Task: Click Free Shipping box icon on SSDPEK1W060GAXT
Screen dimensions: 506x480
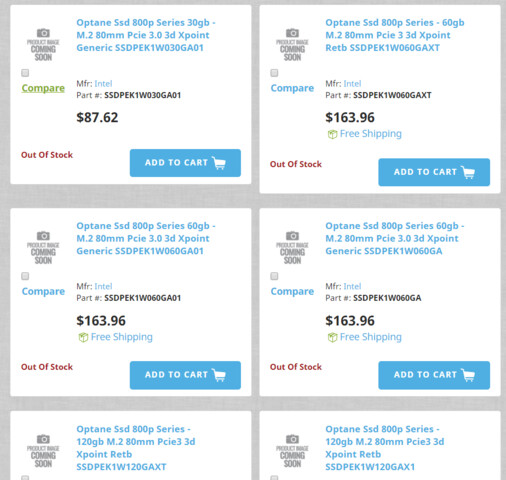Action: (x=332, y=134)
